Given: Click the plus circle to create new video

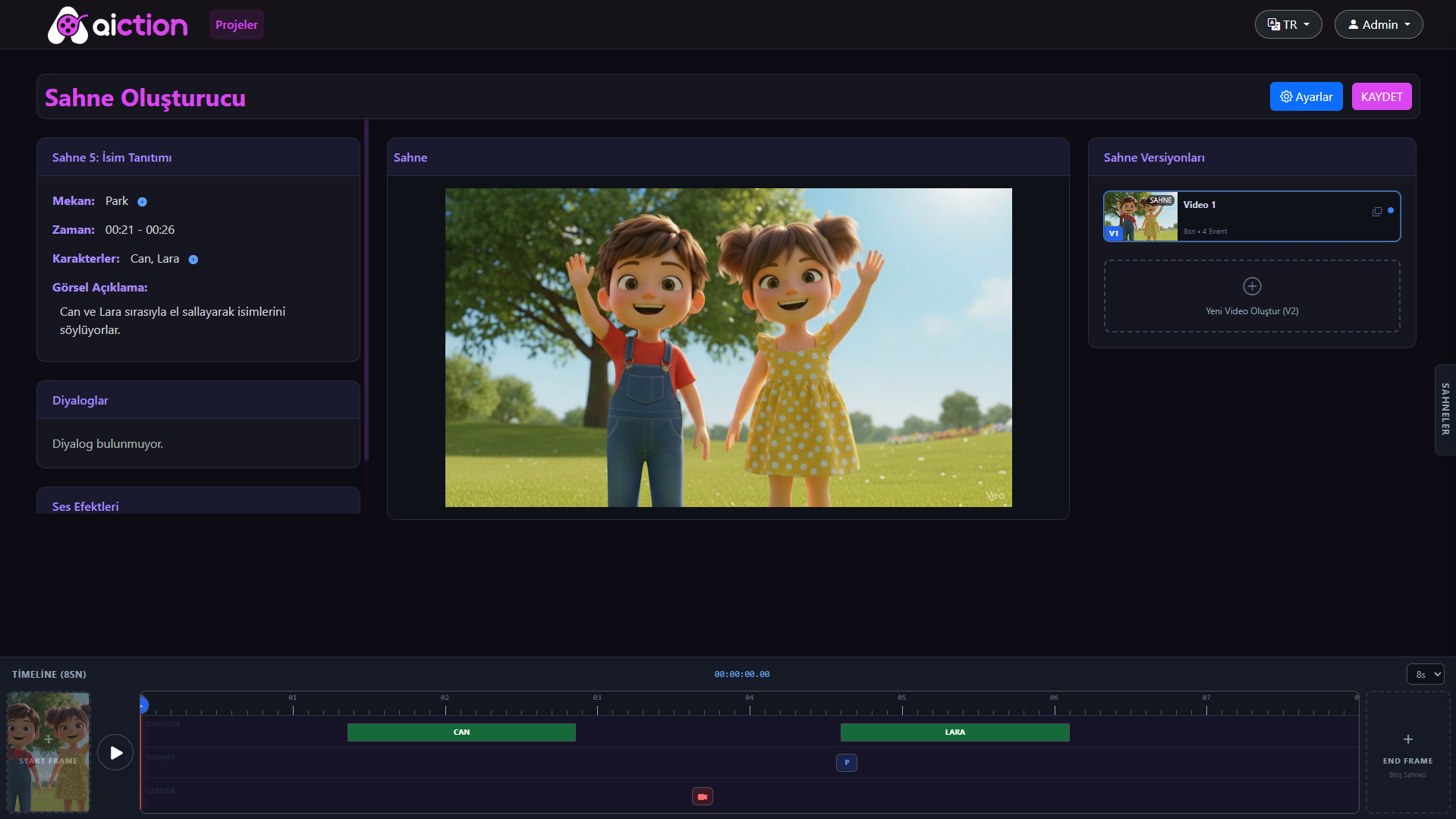Looking at the screenshot, I should 1252,286.
